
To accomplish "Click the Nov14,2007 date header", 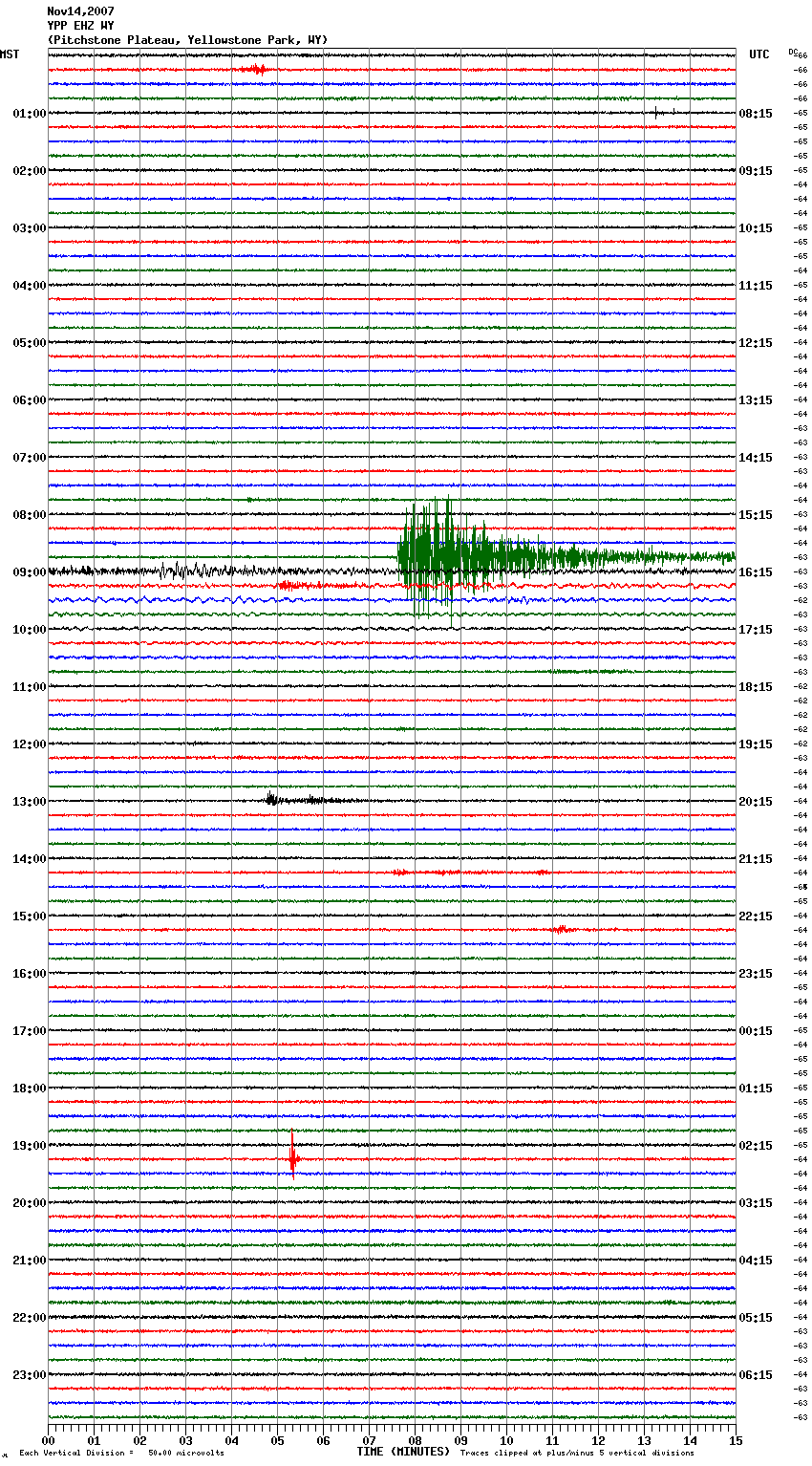I will 80,11.
